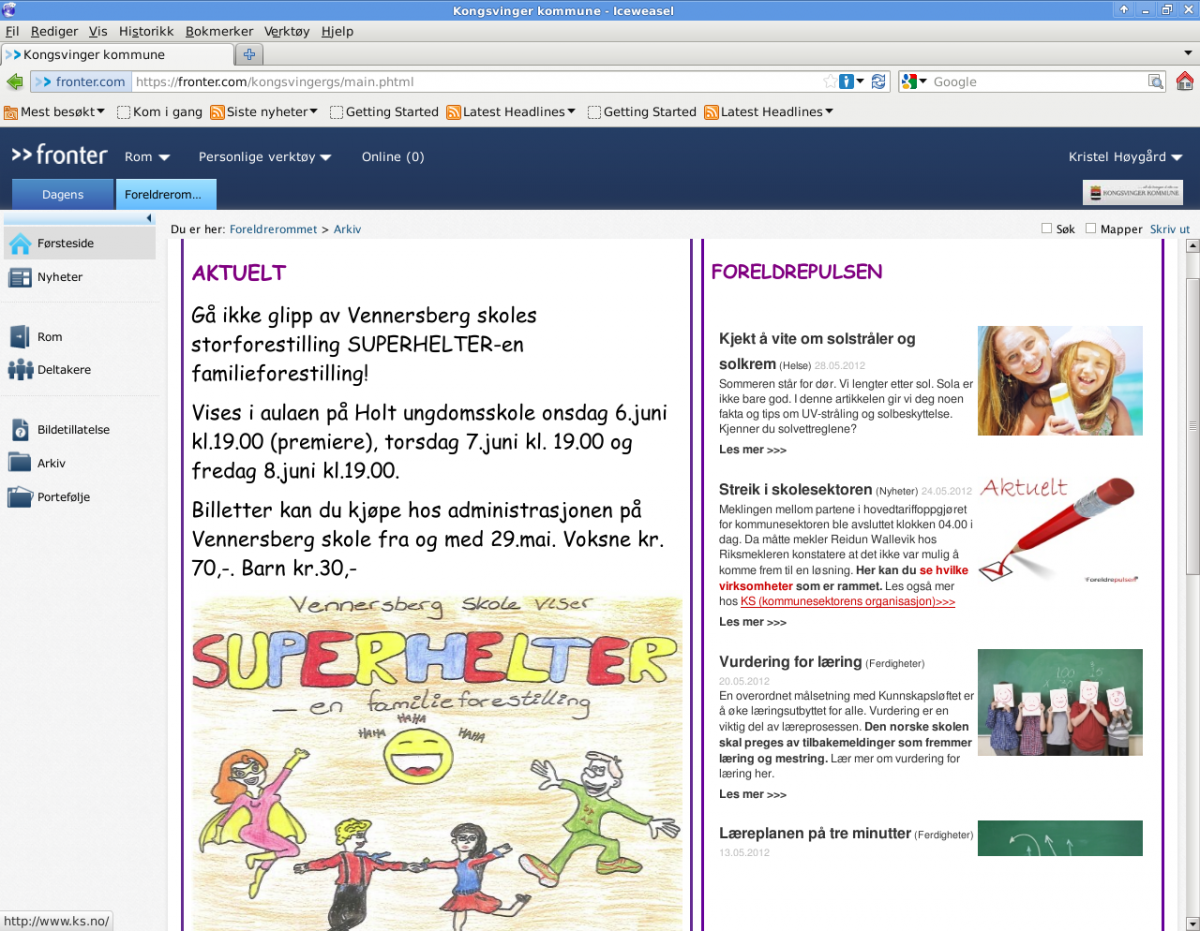1200x931 pixels.
Task: Open the Personlige verktøy dropdown
Action: click(x=264, y=157)
